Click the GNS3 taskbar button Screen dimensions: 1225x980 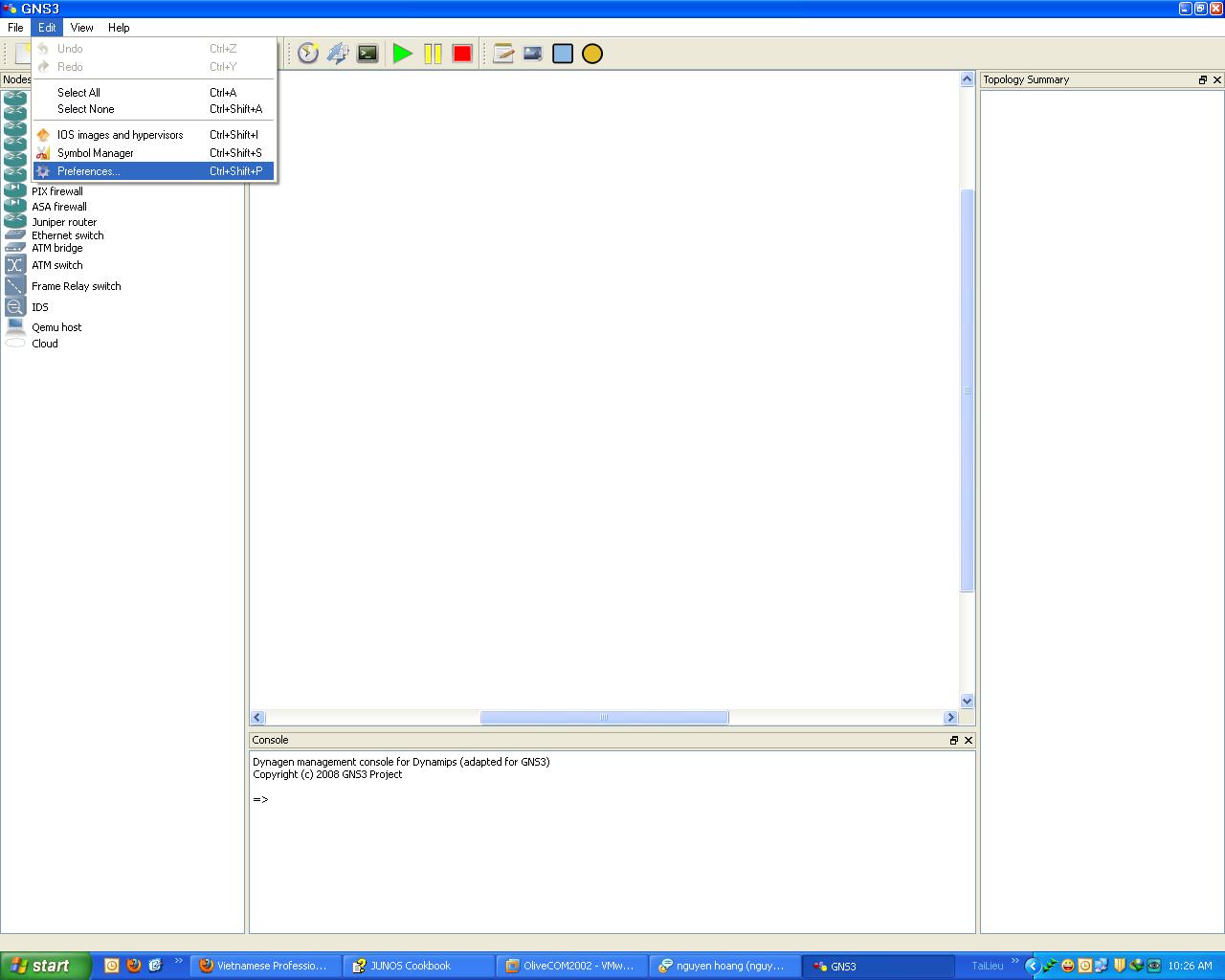click(878, 966)
